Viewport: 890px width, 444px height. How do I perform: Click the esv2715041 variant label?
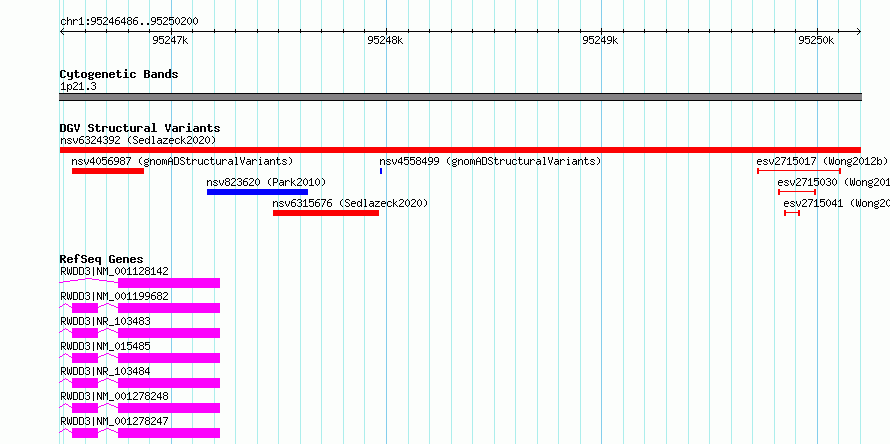(x=837, y=203)
